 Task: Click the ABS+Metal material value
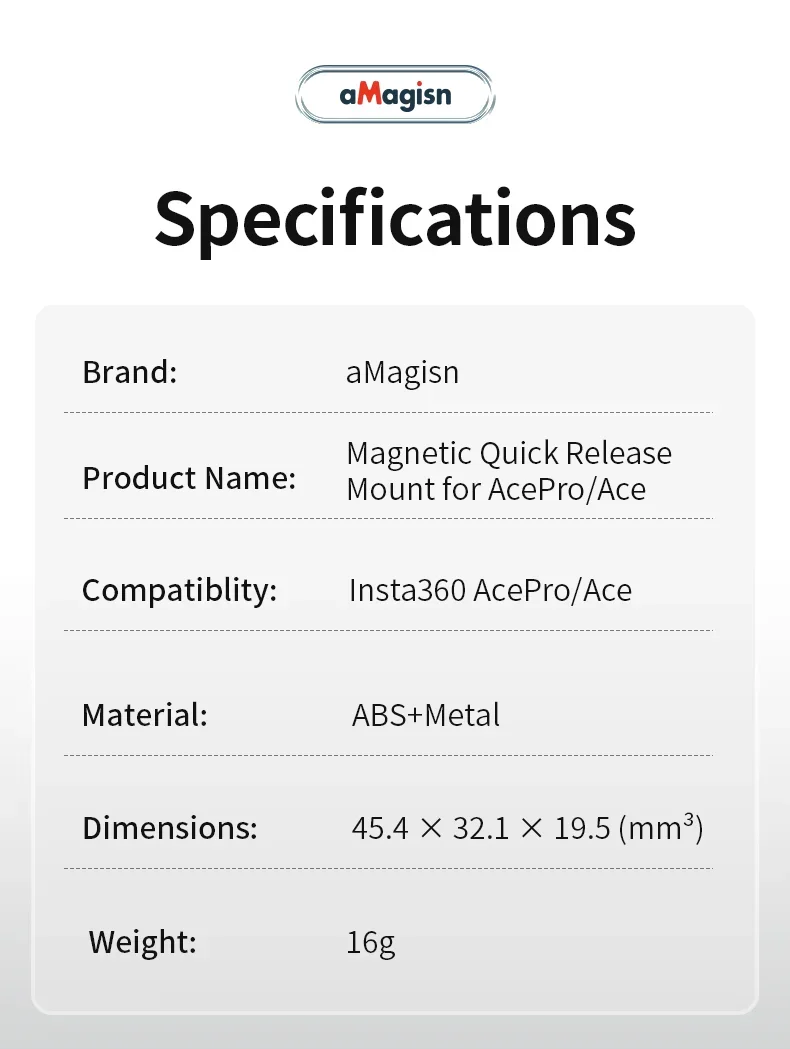(426, 715)
